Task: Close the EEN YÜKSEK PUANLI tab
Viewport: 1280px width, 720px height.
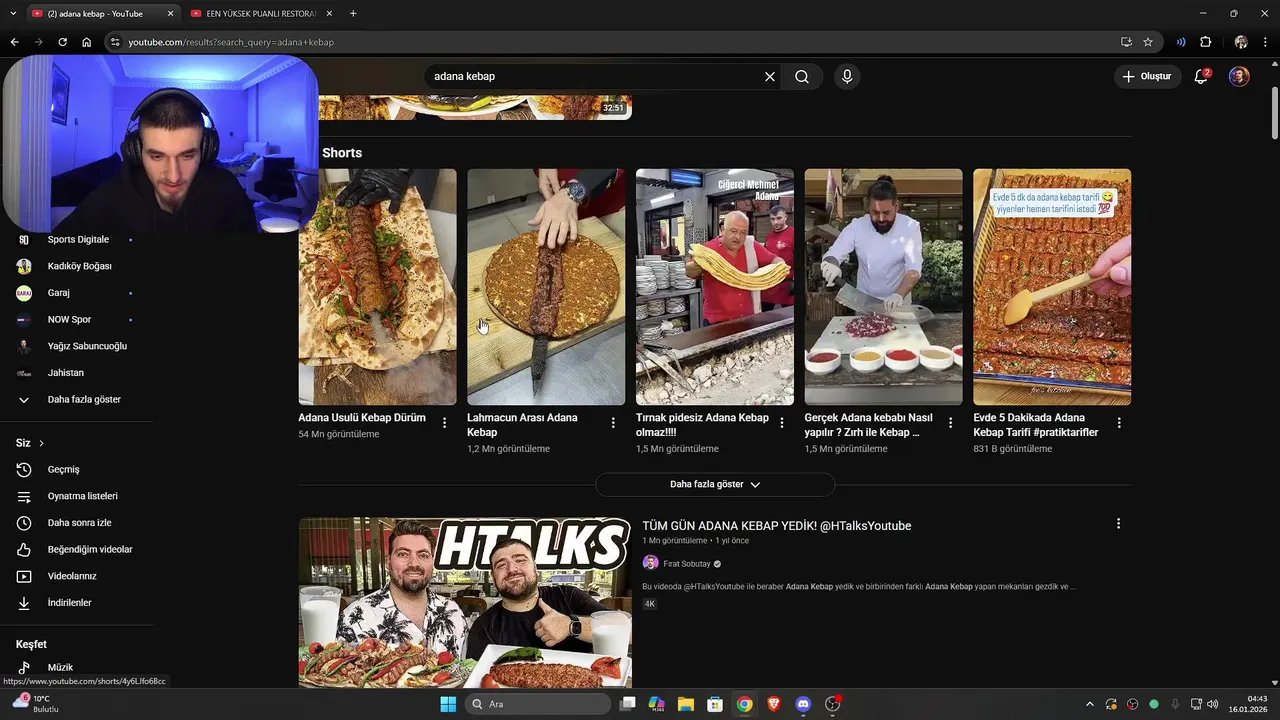Action: coord(329,14)
